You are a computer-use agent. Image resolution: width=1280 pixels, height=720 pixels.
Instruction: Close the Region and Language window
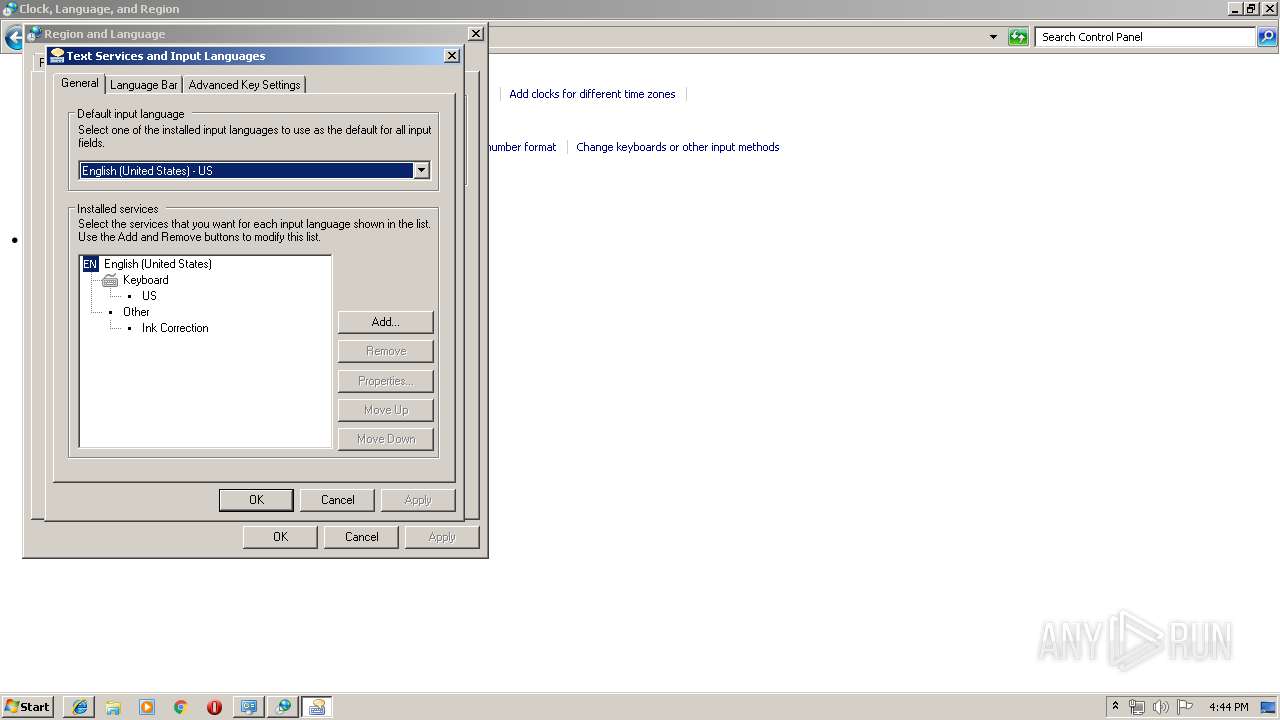(476, 33)
